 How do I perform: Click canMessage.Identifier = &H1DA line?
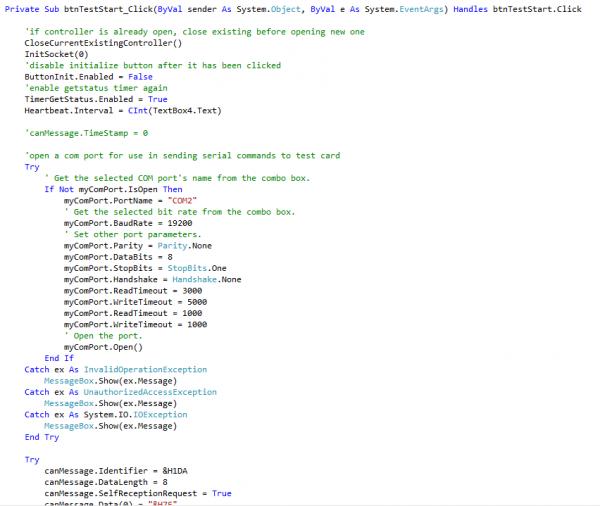(x=116, y=471)
